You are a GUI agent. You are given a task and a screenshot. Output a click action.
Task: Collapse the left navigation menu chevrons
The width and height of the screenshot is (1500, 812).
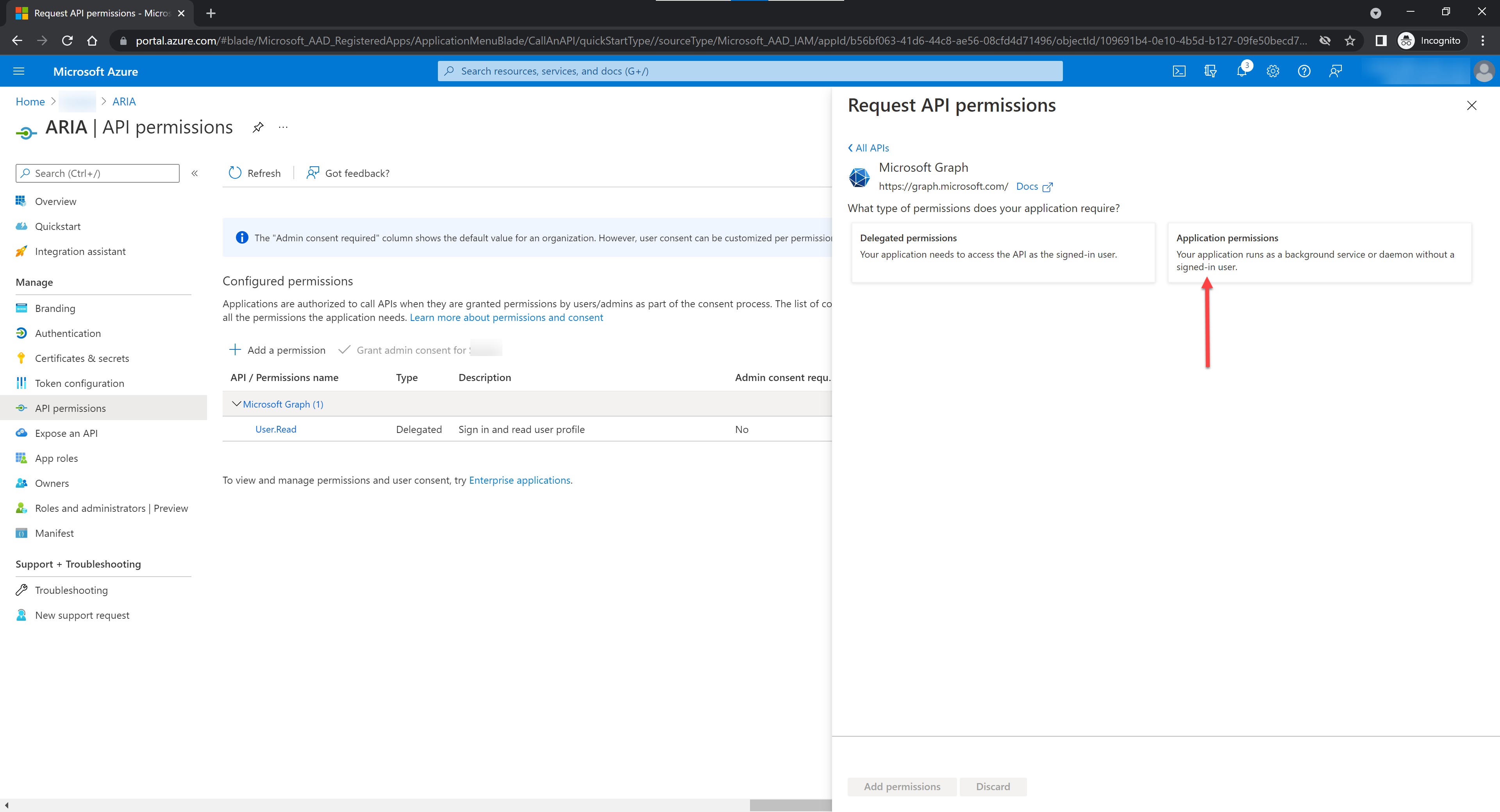click(195, 173)
